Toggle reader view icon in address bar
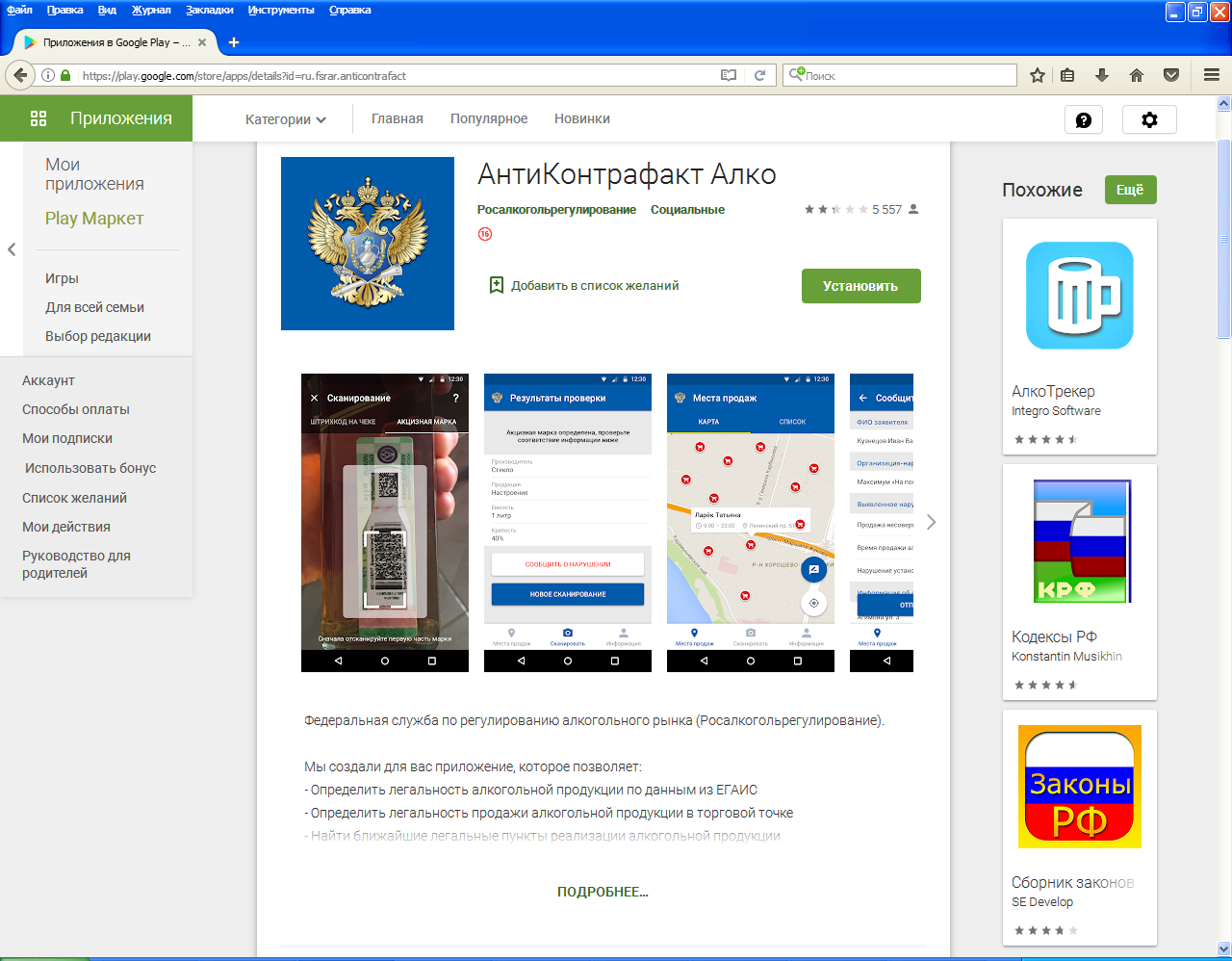Screen dimensions: 1232x961 [x=729, y=75]
